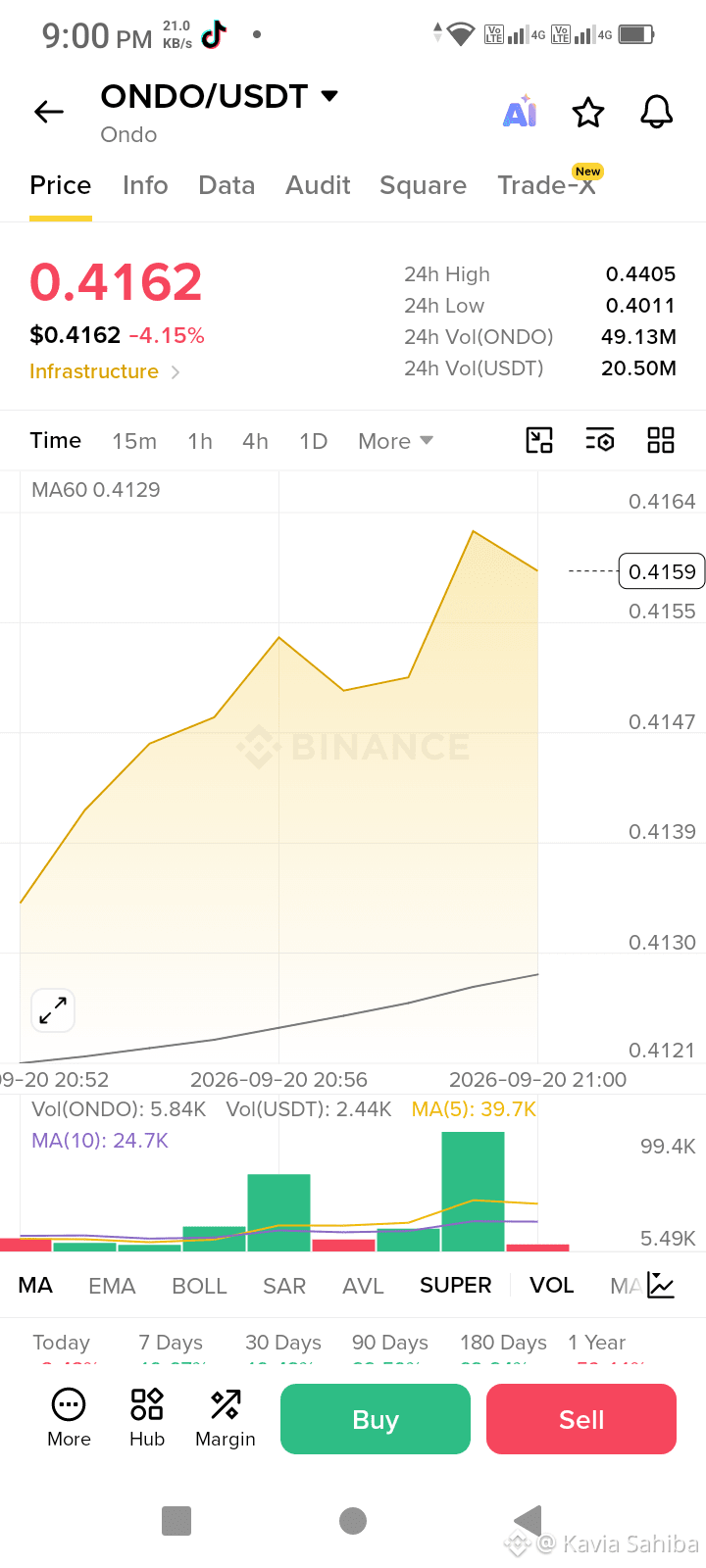This screenshot has width=706, height=1568.
Task: Open the AI assistant icon
Action: tap(520, 112)
